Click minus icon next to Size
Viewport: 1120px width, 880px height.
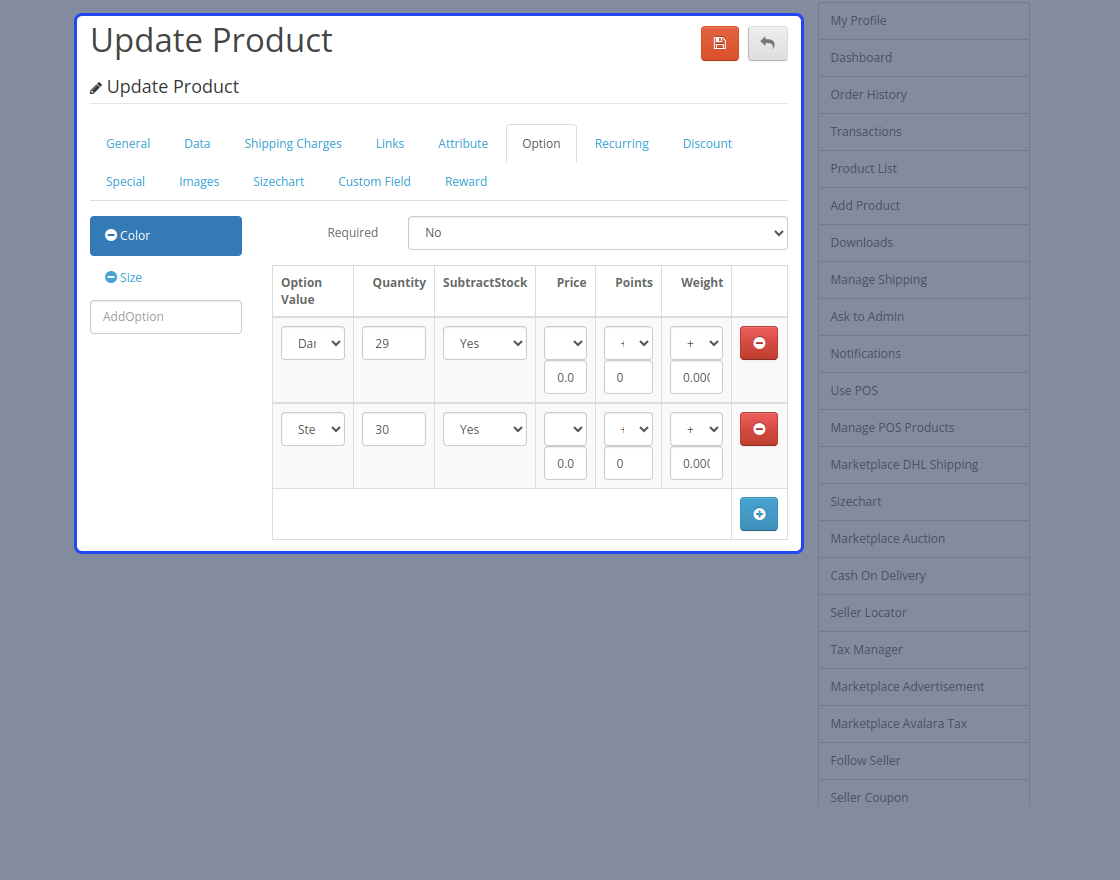pos(111,277)
